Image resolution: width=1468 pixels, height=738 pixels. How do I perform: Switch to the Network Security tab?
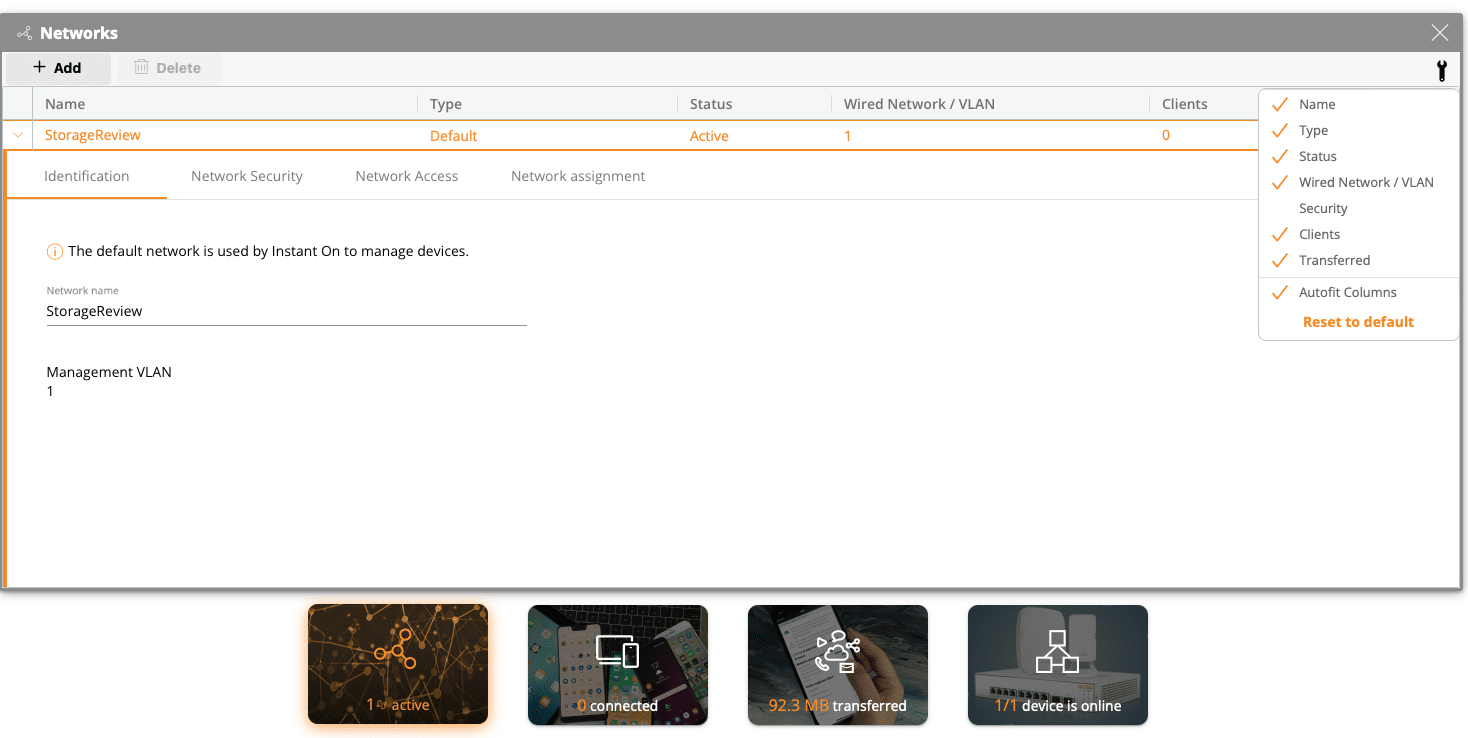coord(247,176)
